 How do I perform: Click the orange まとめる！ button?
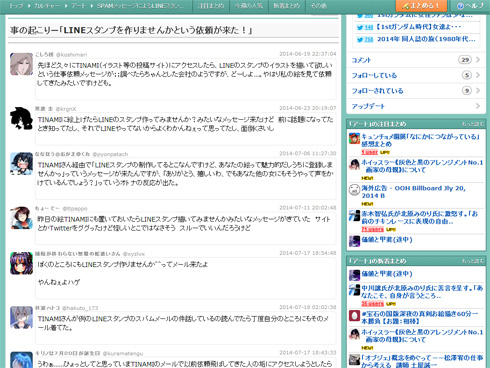pos(421,6)
